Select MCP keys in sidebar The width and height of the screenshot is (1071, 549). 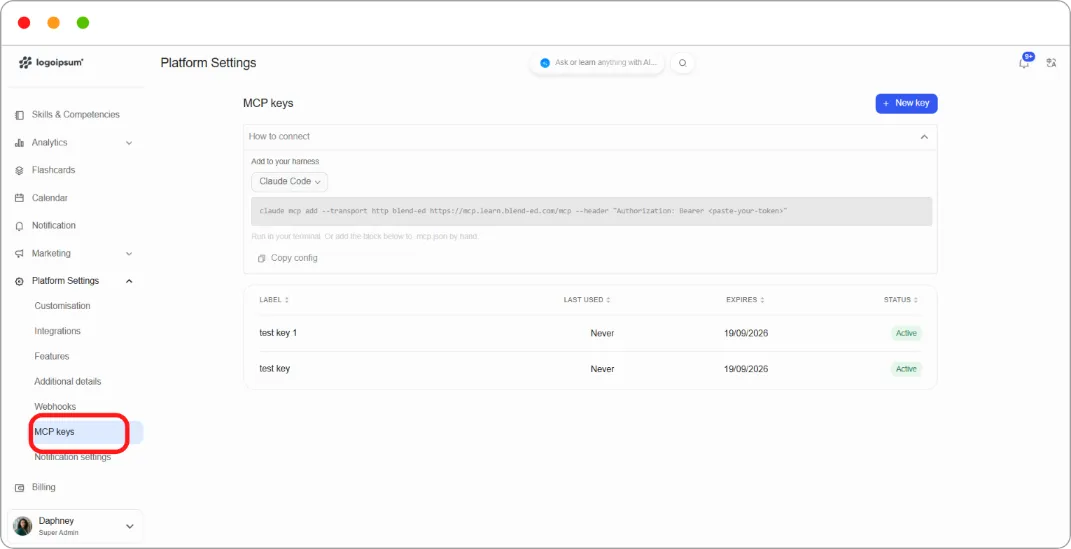(x=86, y=432)
